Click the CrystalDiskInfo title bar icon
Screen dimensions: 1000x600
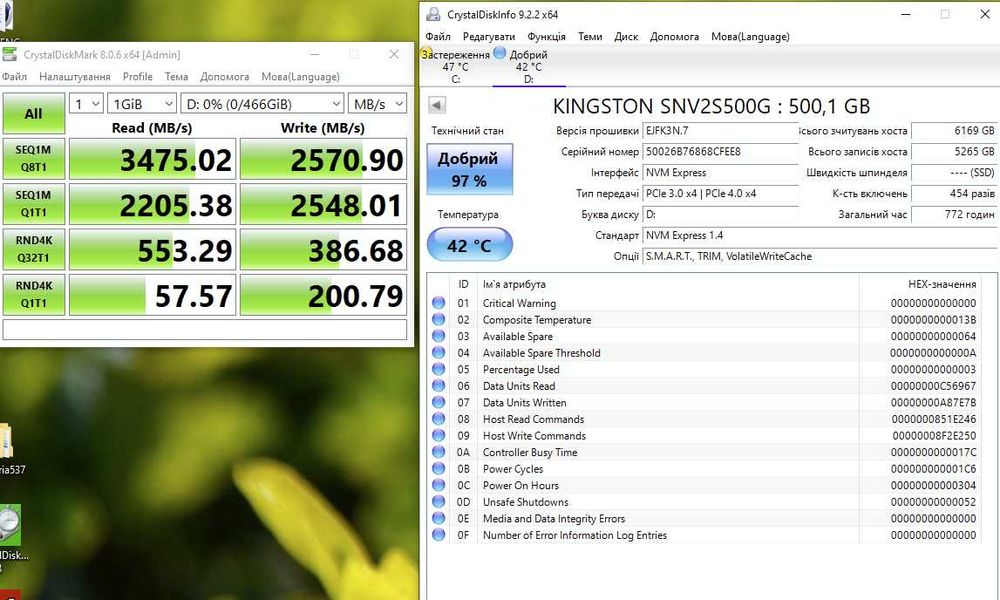[x=433, y=14]
